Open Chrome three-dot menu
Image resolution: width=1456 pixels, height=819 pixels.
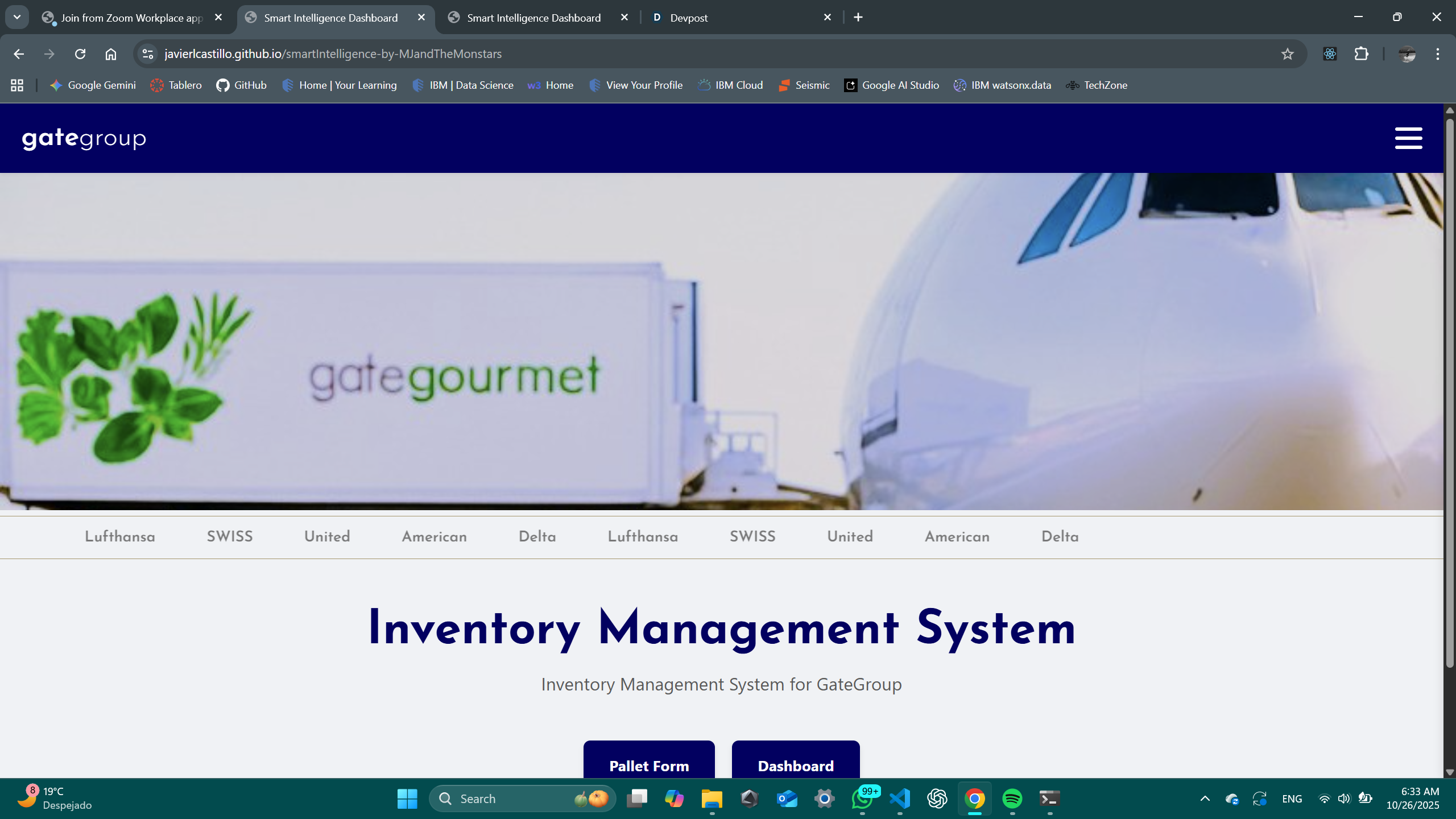1438,54
